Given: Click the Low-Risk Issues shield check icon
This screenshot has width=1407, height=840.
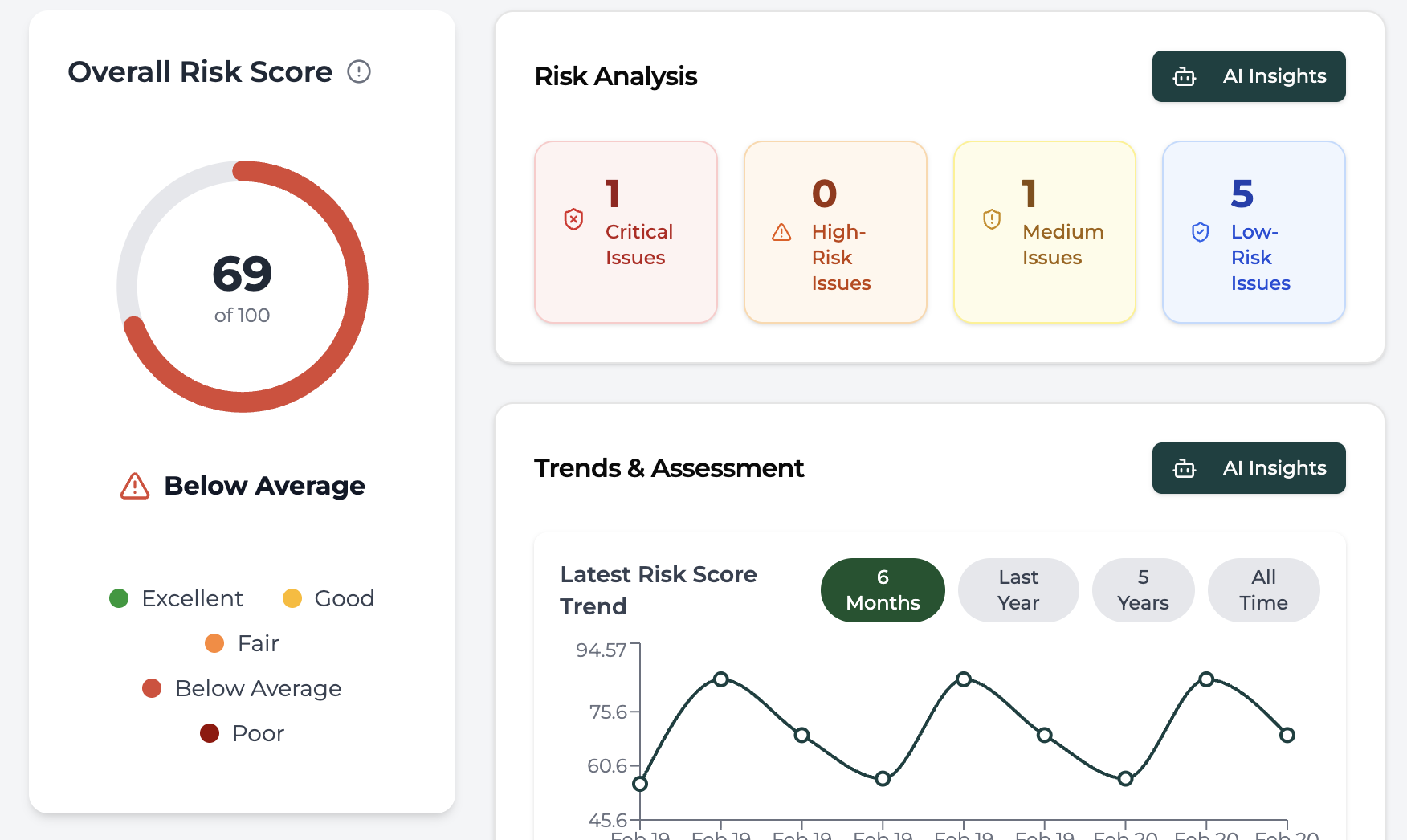Looking at the screenshot, I should (x=1201, y=232).
